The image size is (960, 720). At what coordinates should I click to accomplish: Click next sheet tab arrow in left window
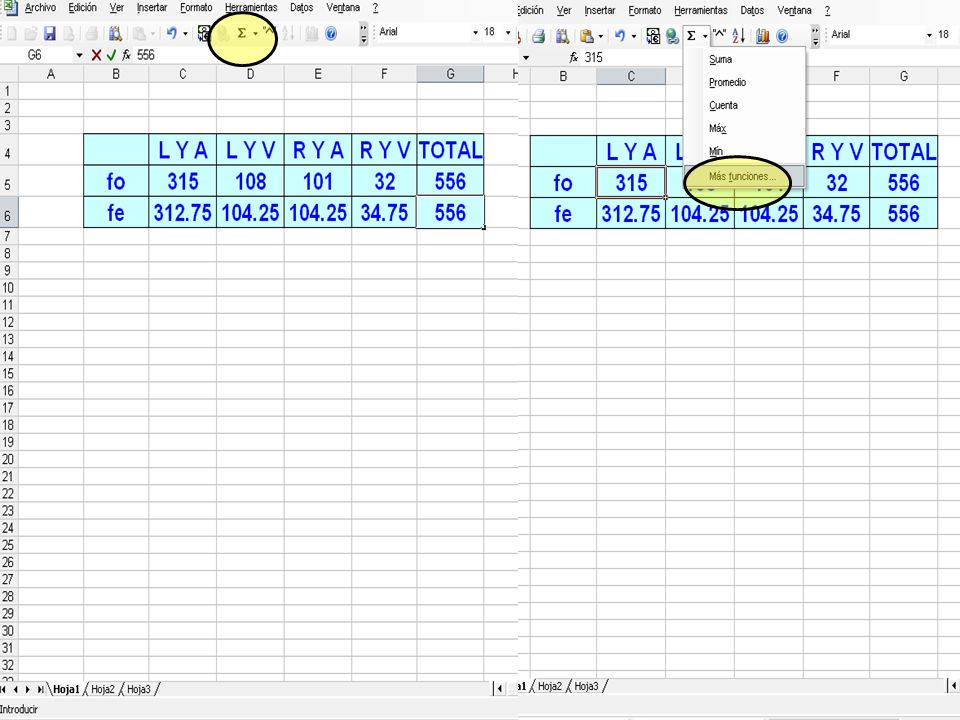[x=28, y=689]
